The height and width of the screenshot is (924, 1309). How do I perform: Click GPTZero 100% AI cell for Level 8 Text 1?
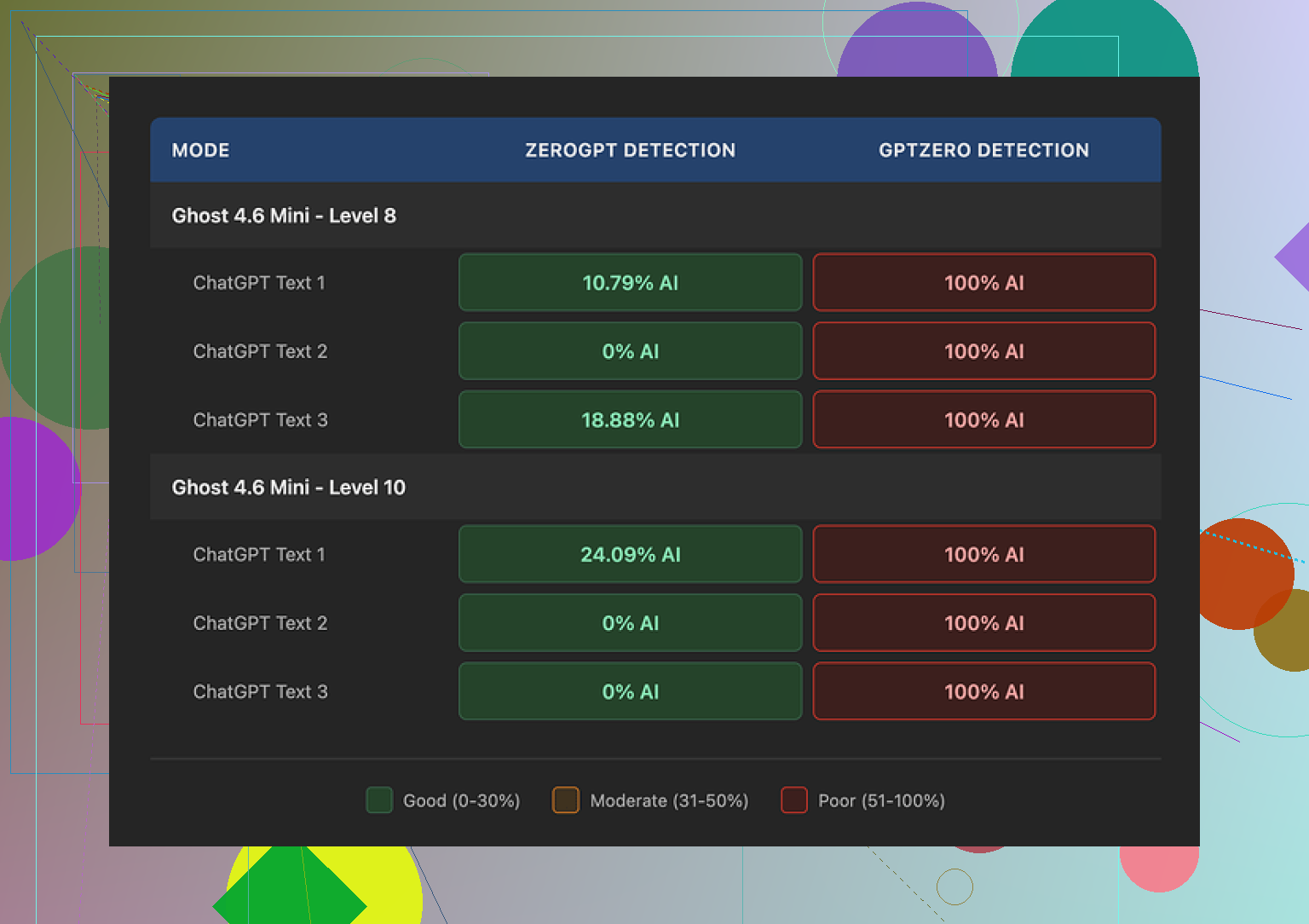click(983, 283)
